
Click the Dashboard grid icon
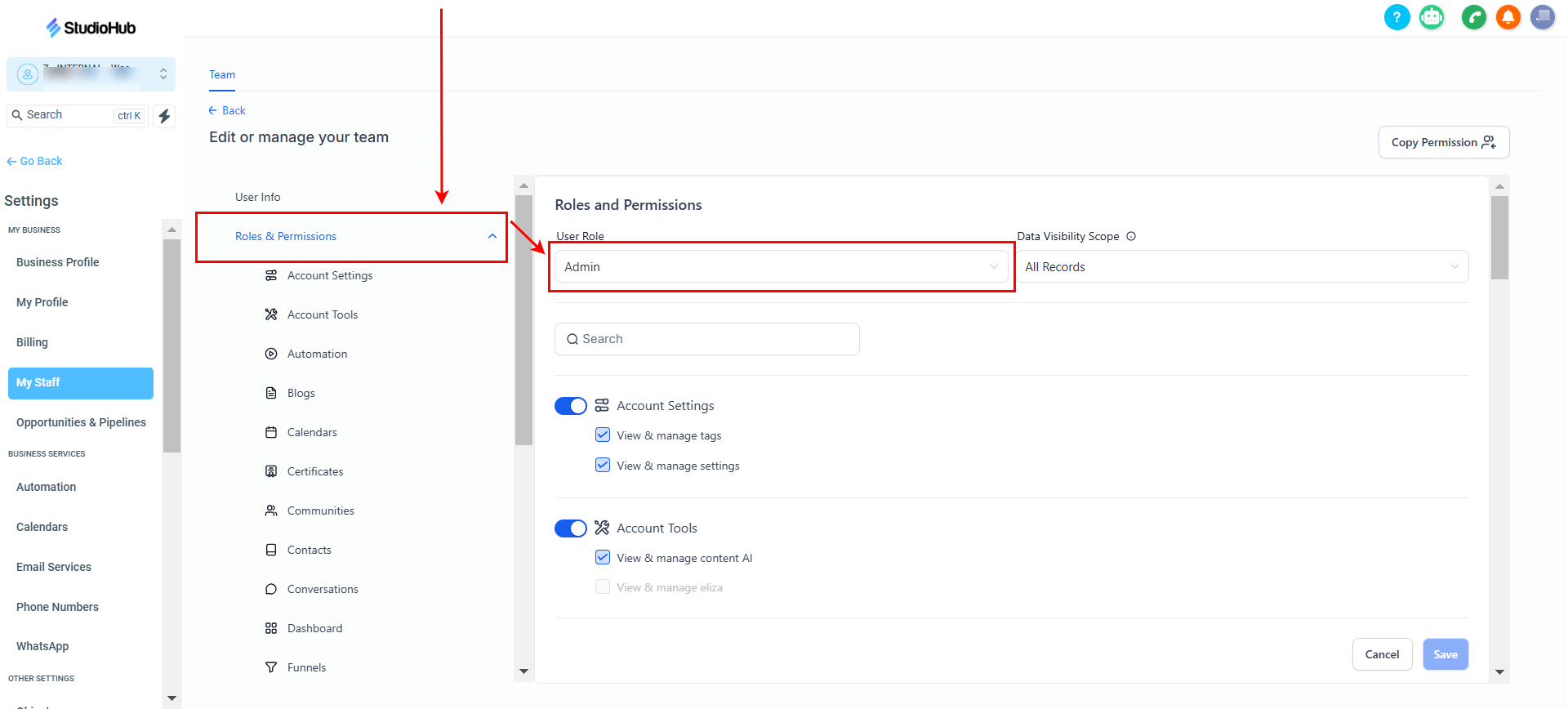pos(271,628)
